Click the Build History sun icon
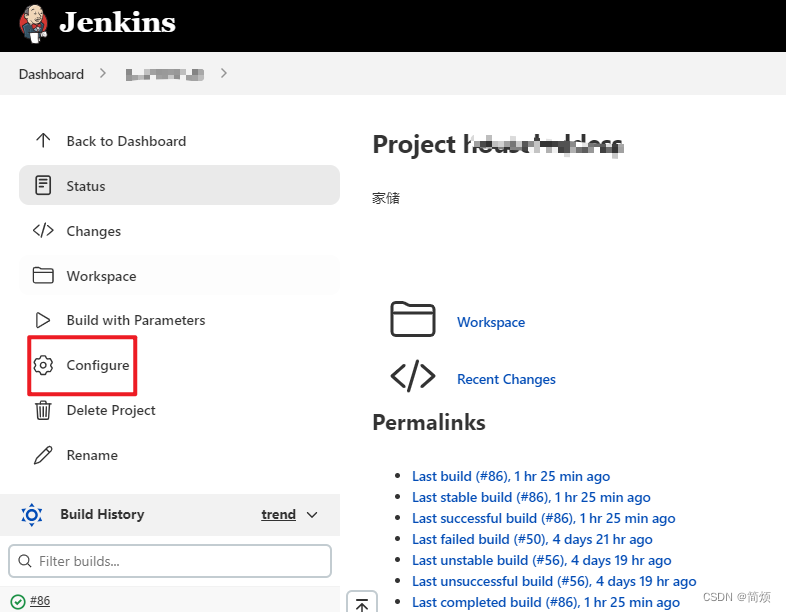This screenshot has width=786, height=612. (32, 515)
